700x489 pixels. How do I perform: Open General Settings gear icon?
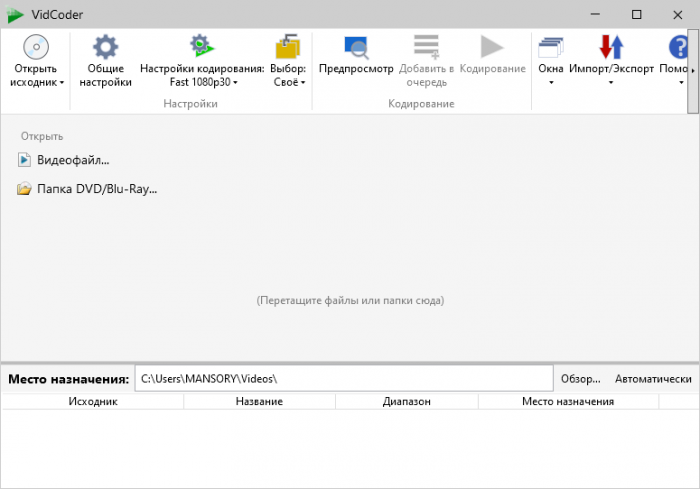(105, 47)
